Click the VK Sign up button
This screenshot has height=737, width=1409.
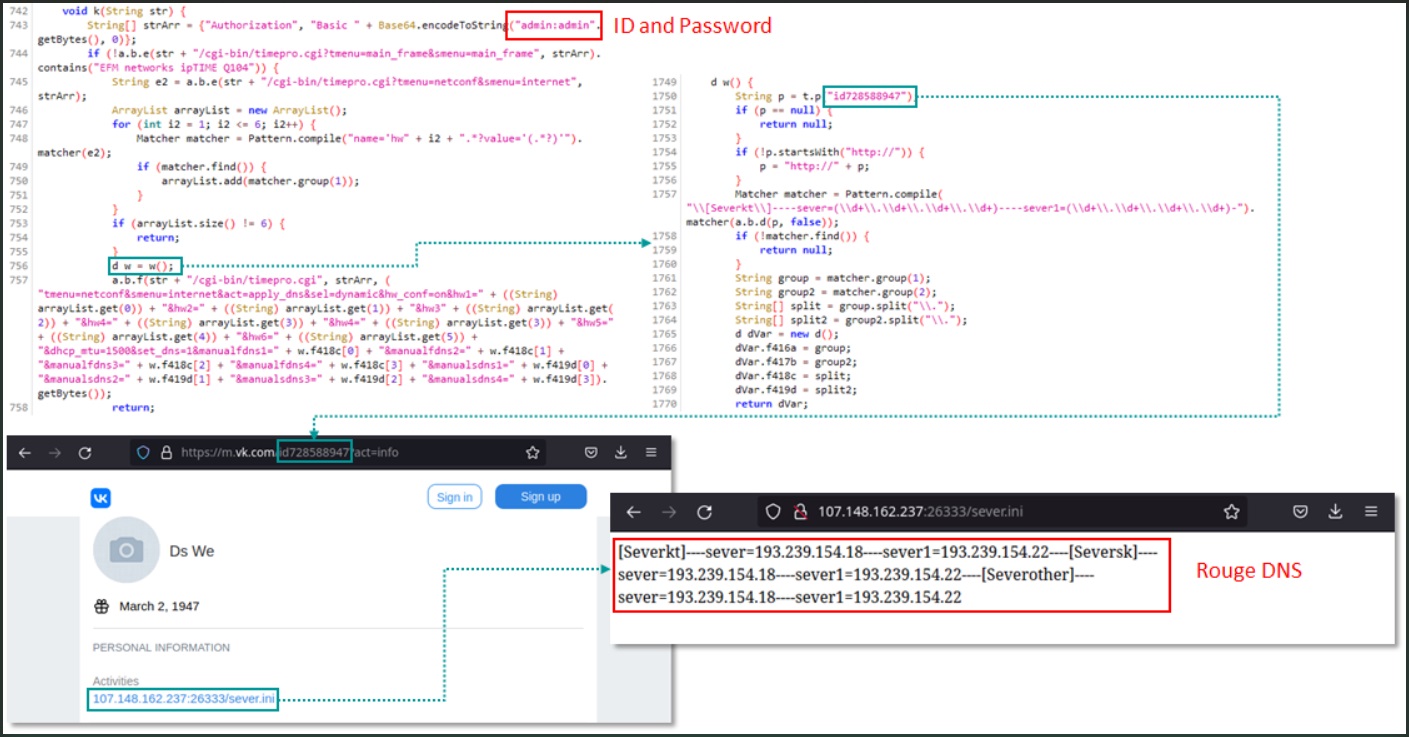[540, 497]
